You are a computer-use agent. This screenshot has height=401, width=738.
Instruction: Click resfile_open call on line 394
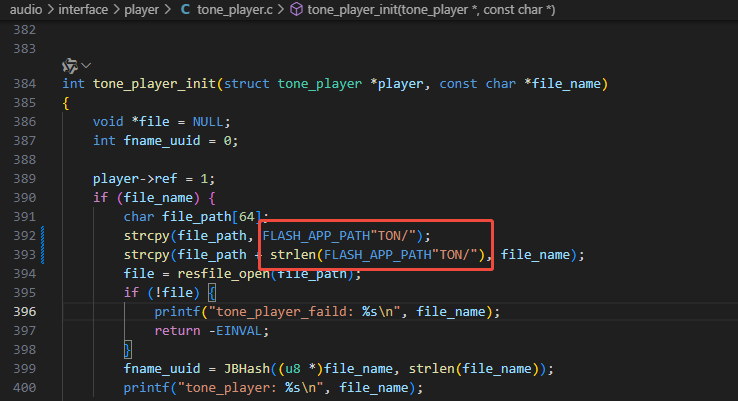[x=223, y=274]
